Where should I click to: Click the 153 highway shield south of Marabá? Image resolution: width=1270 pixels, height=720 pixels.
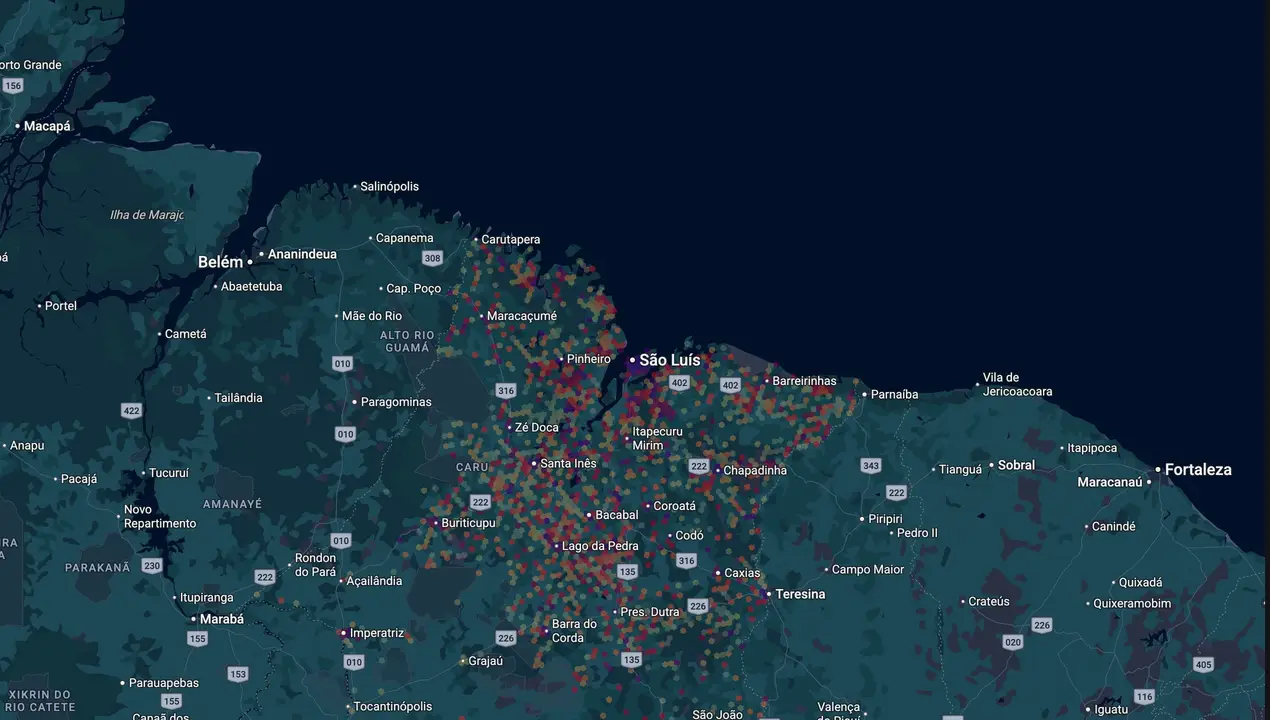[238, 674]
